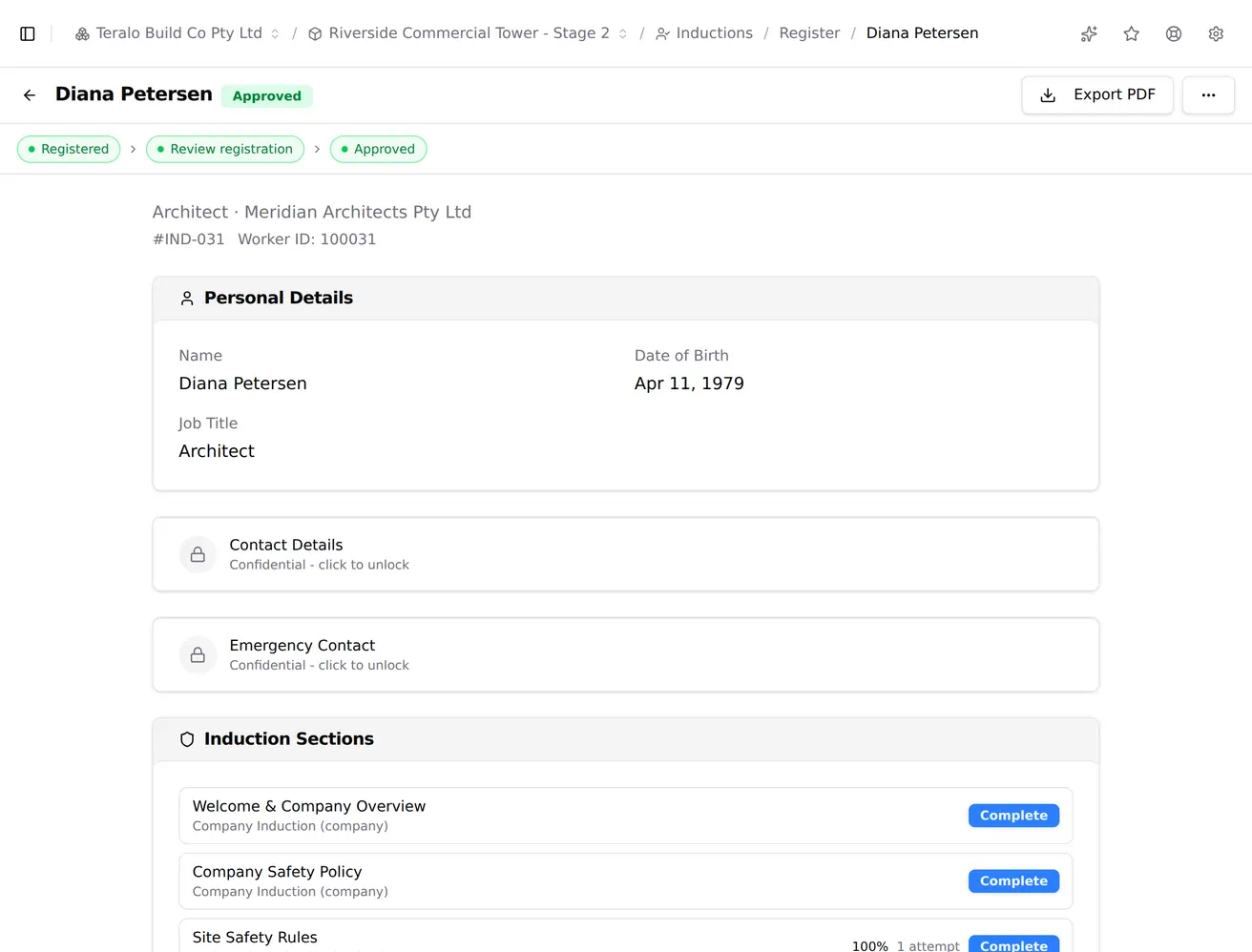
Task: Unlock the confidential Contact Details card
Action: (626, 554)
